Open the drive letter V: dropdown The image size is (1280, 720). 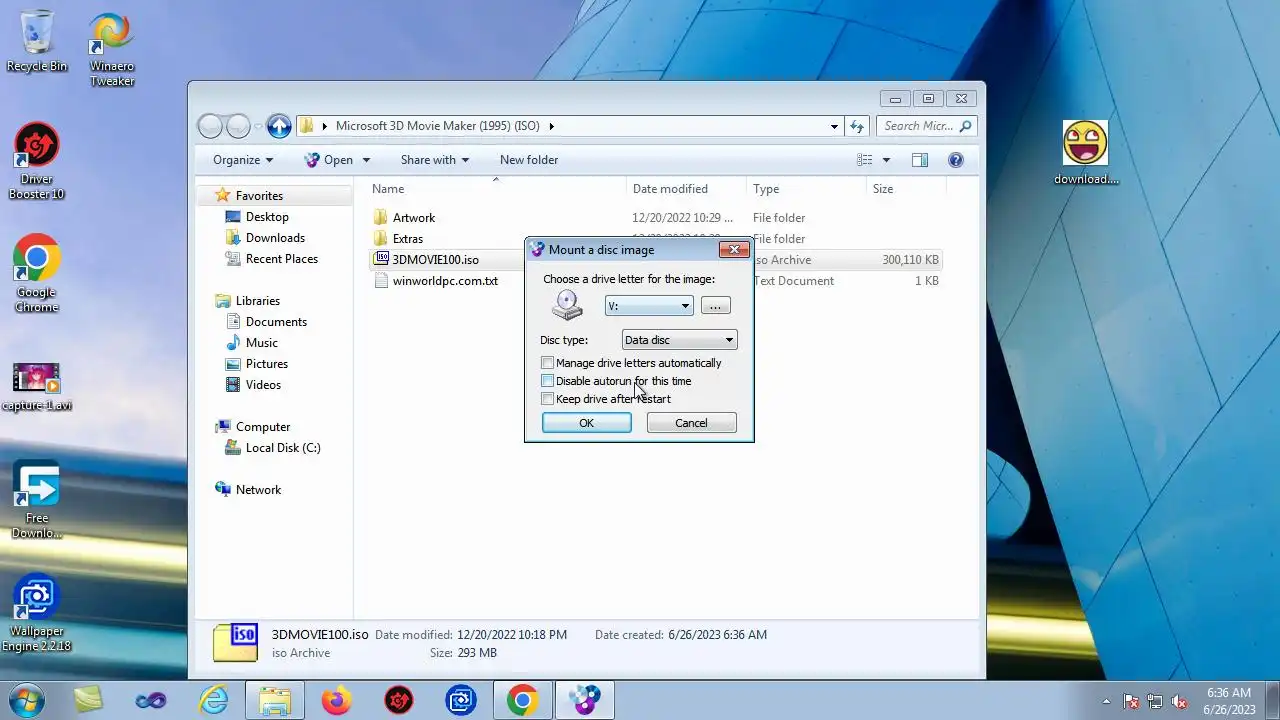[649, 306]
